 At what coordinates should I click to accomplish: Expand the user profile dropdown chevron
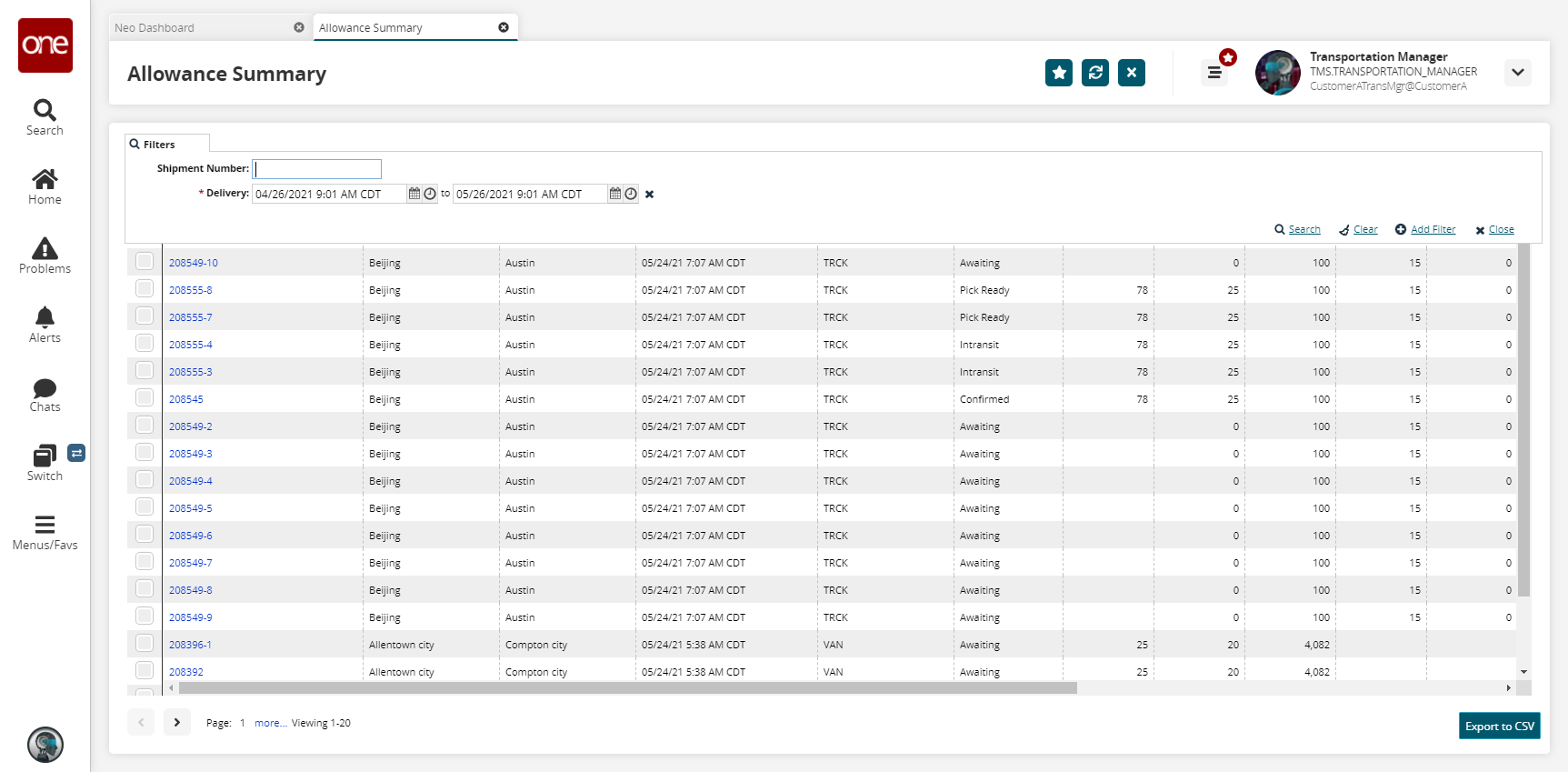pos(1517,73)
